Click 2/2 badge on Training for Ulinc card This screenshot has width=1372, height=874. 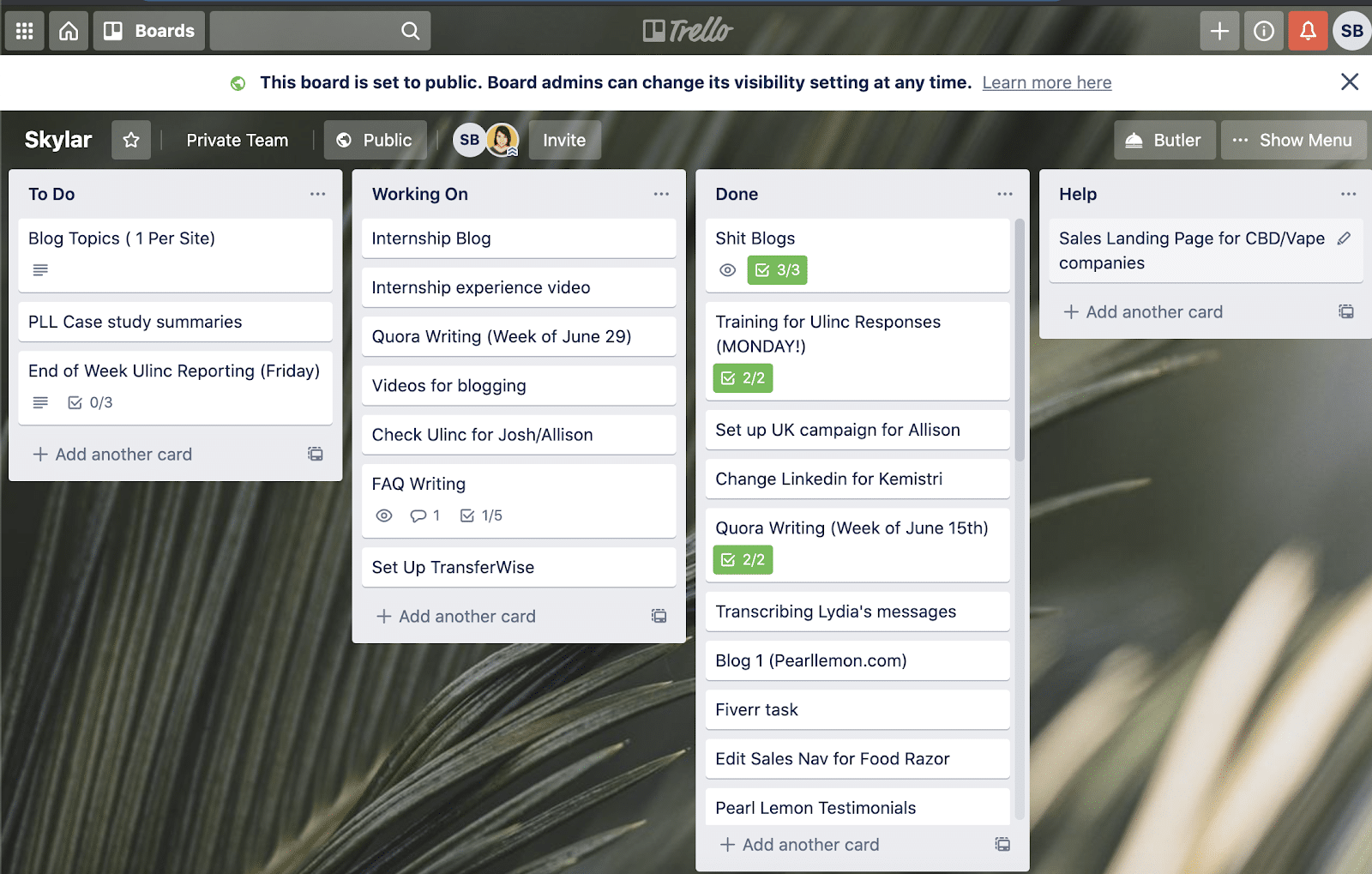click(x=743, y=378)
